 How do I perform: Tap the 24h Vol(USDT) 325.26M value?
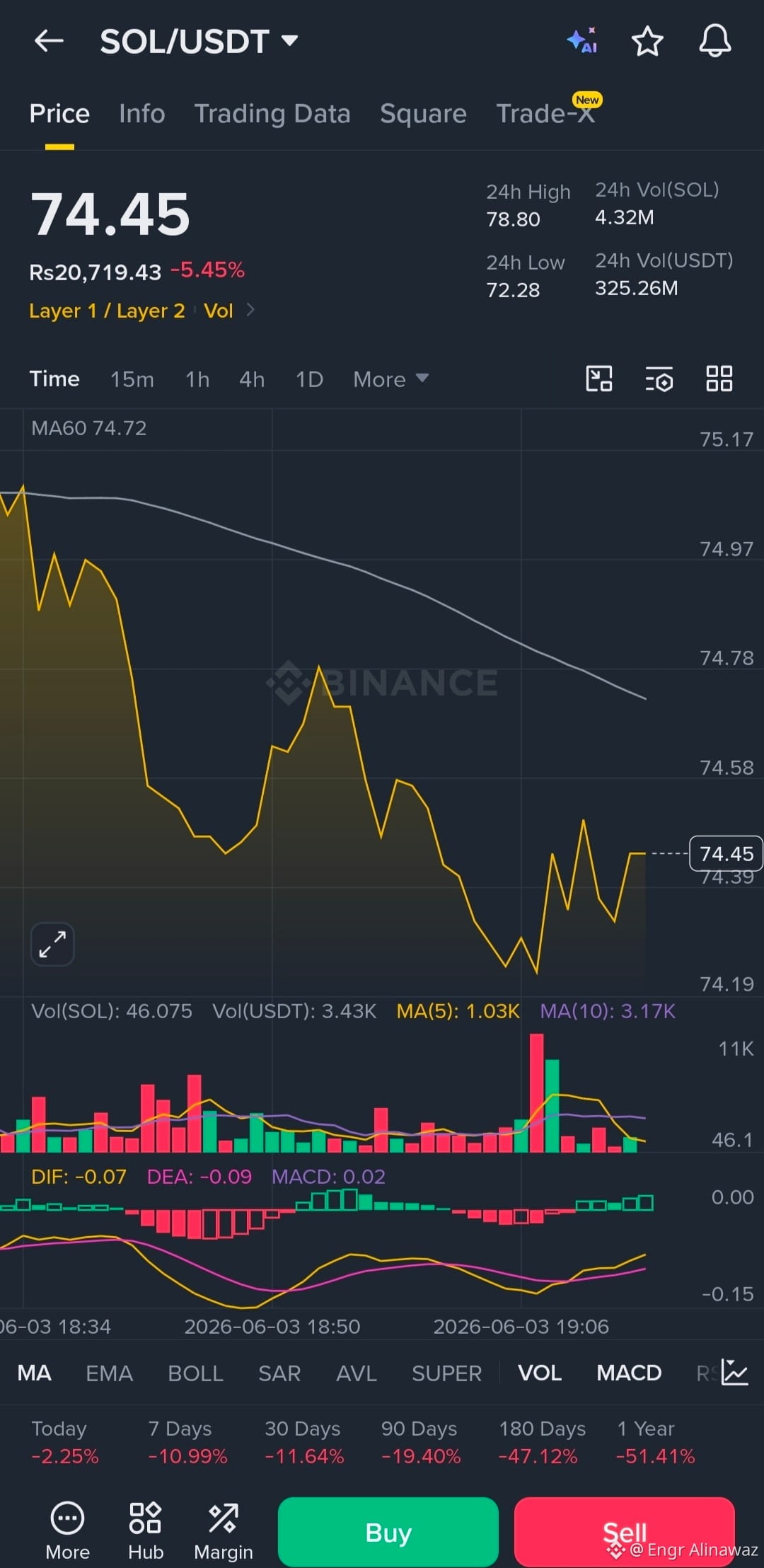coord(637,288)
